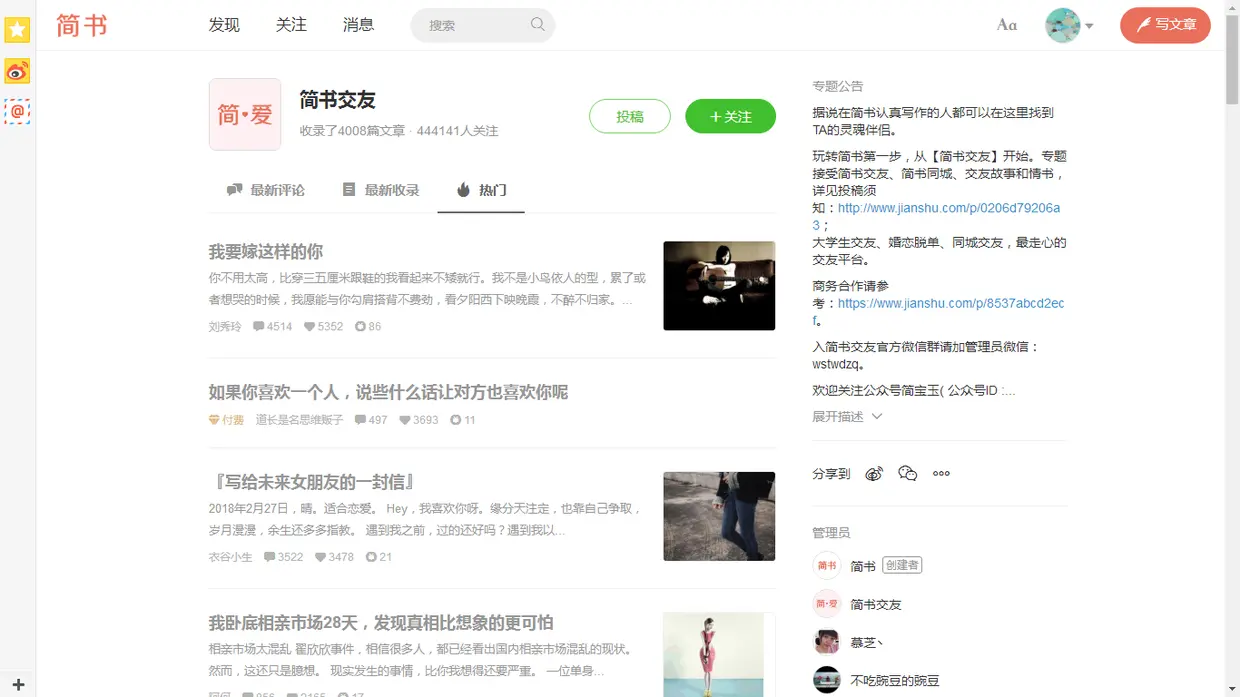The image size is (1240, 697).
Task: Click the 投稿 submission button
Action: click(x=629, y=116)
